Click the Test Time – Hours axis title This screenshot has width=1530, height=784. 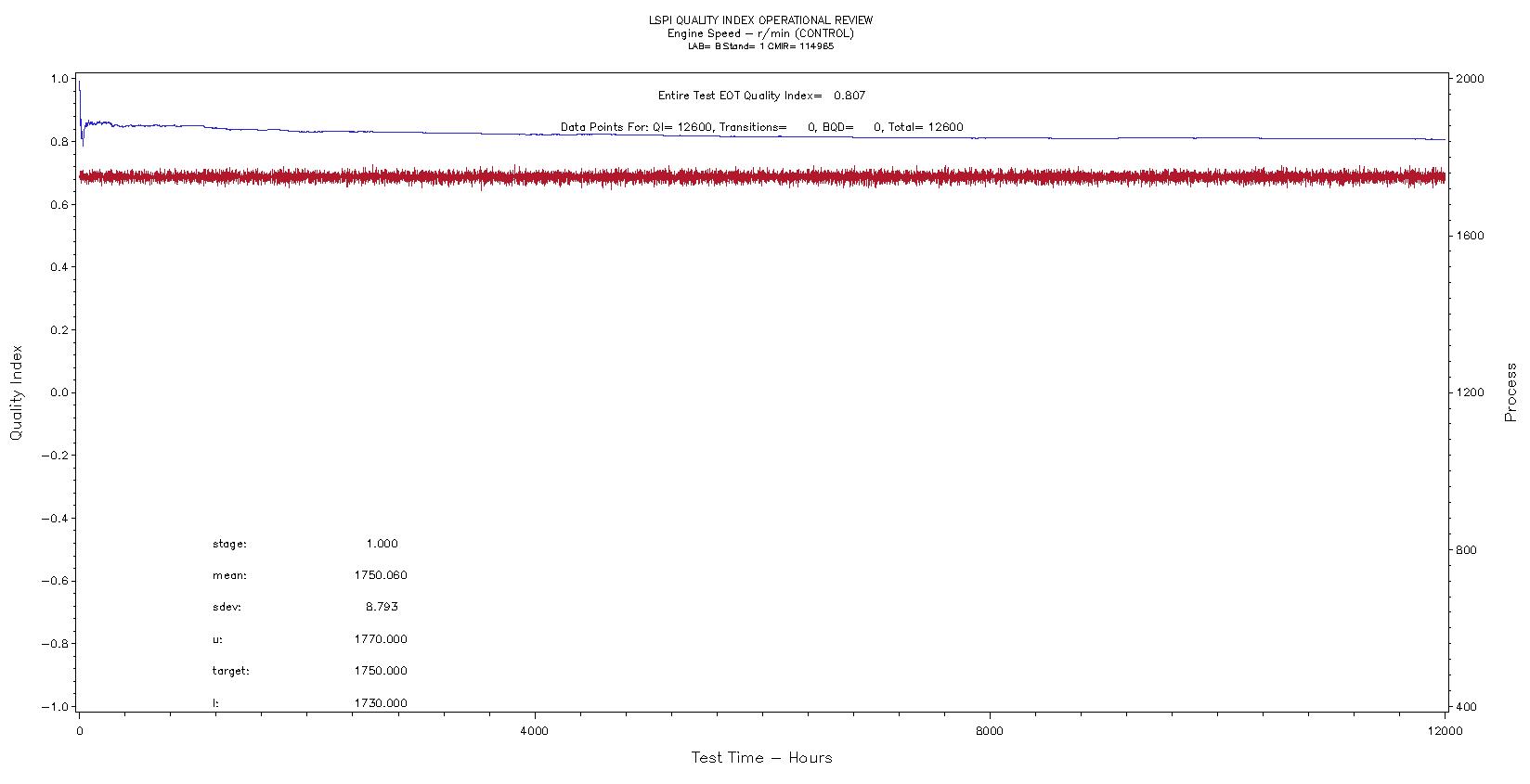tap(761, 758)
